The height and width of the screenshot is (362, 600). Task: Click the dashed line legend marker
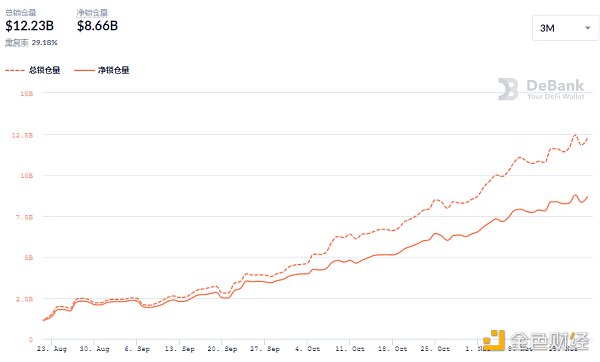tap(15, 70)
